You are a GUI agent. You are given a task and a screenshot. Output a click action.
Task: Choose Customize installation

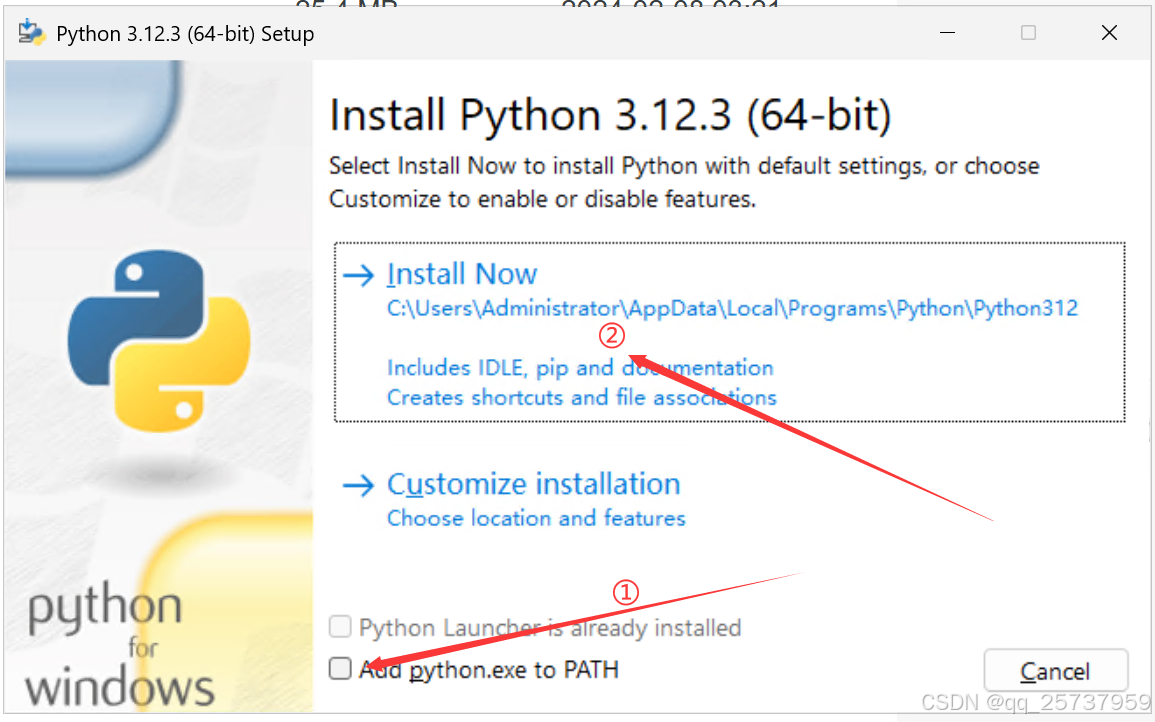[533, 484]
